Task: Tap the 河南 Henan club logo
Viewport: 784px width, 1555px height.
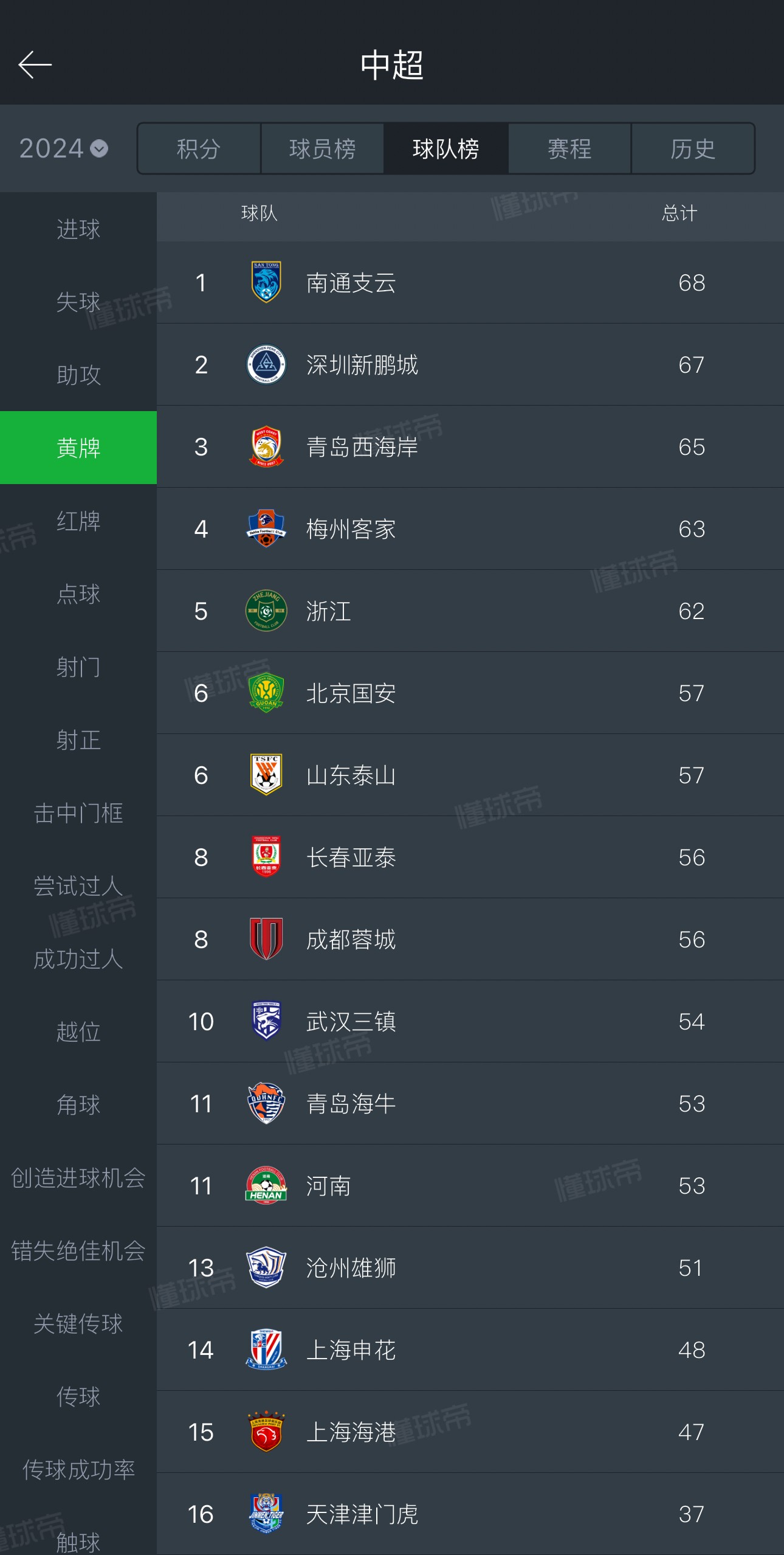Action: pos(266,1185)
